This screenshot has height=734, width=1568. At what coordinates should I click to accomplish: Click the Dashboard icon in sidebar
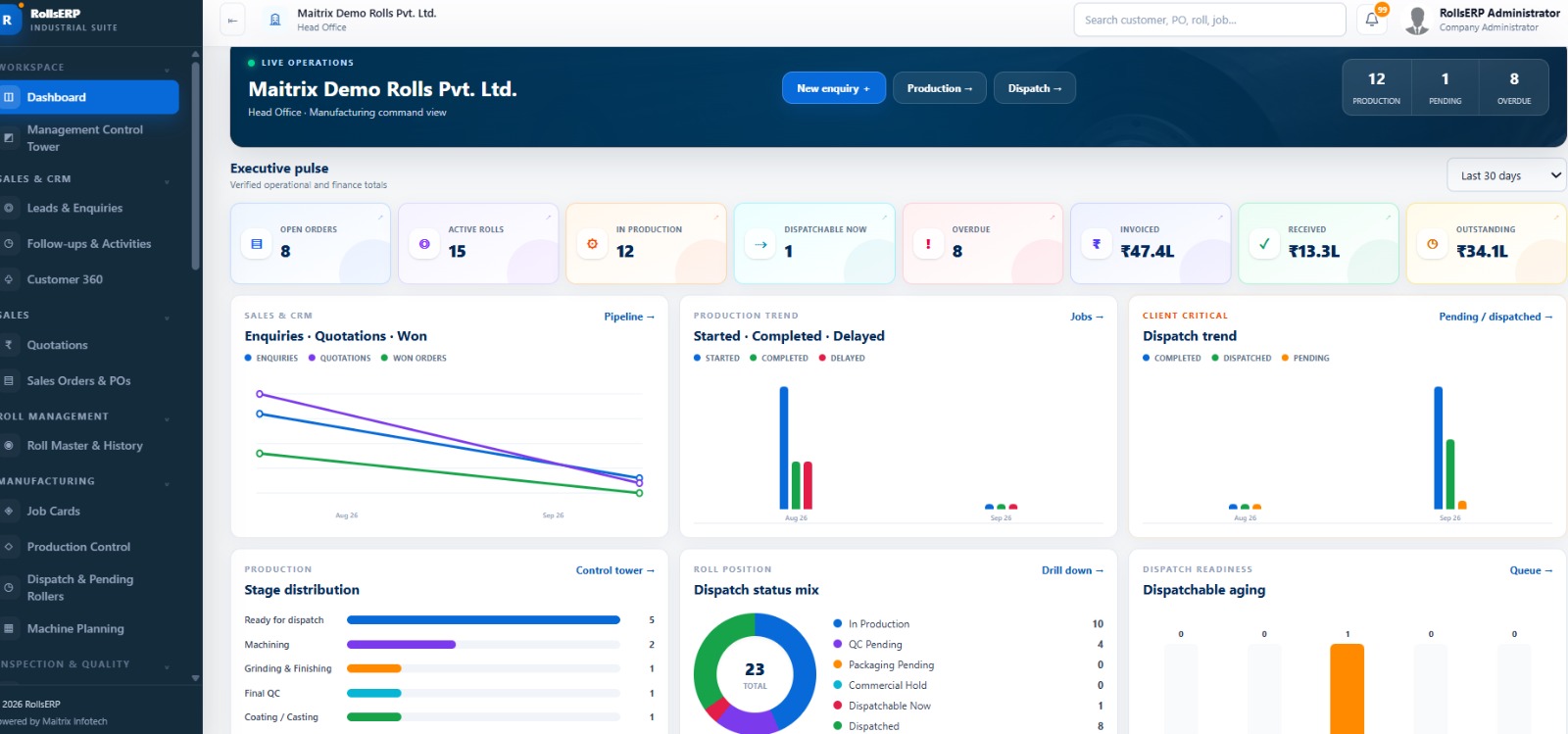(8, 97)
